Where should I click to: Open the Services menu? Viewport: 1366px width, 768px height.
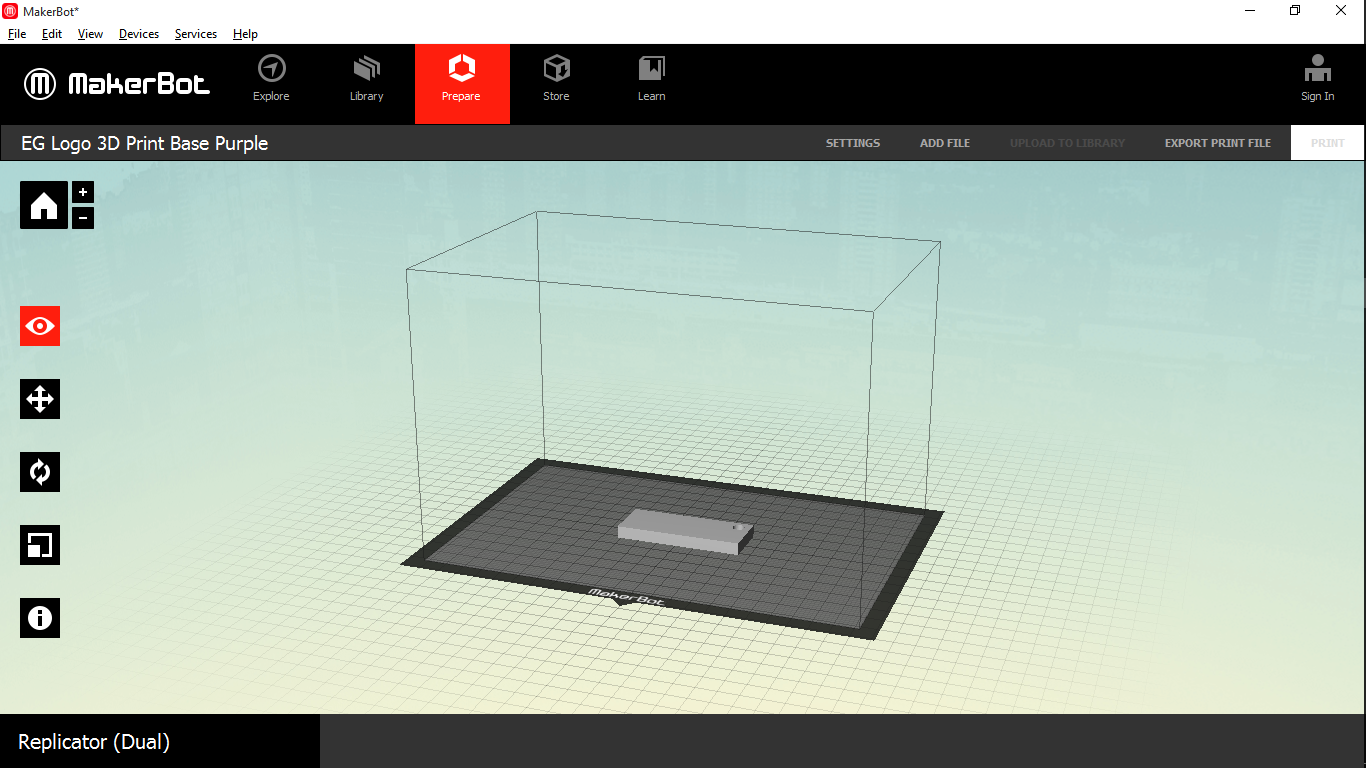tap(196, 34)
